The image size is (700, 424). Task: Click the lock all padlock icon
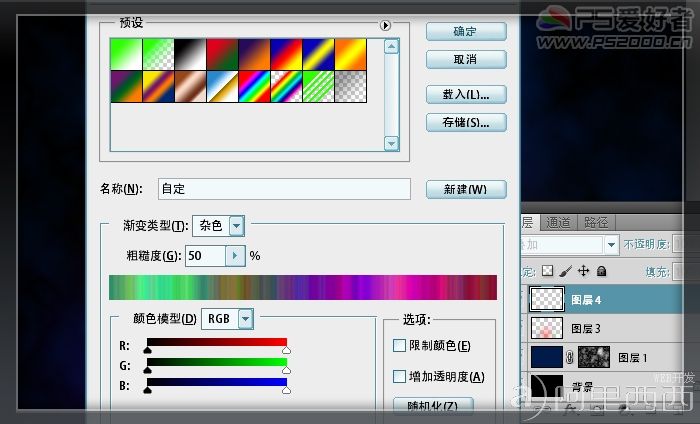602,271
